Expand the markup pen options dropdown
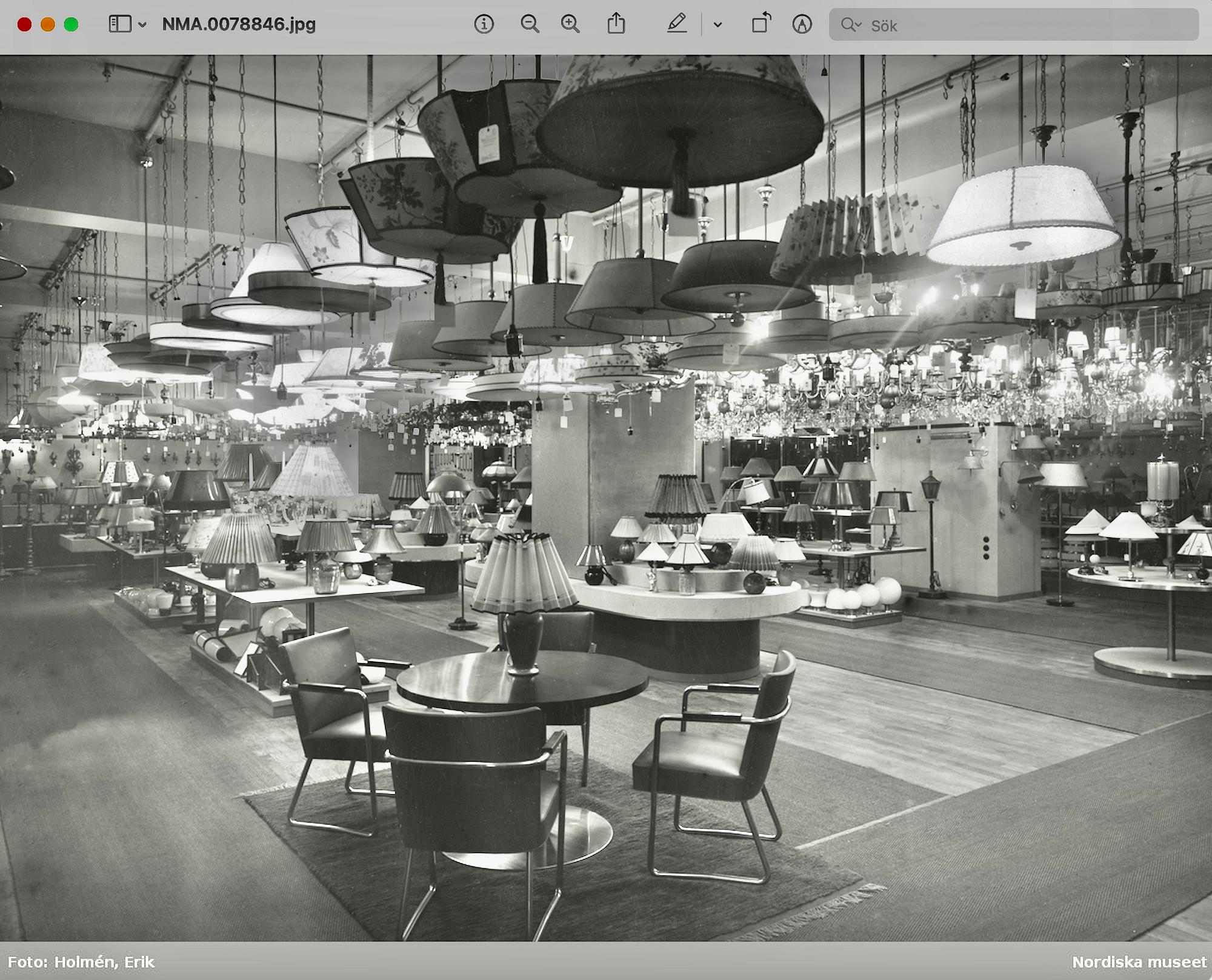Viewport: 1212px width, 980px height. coord(718,25)
